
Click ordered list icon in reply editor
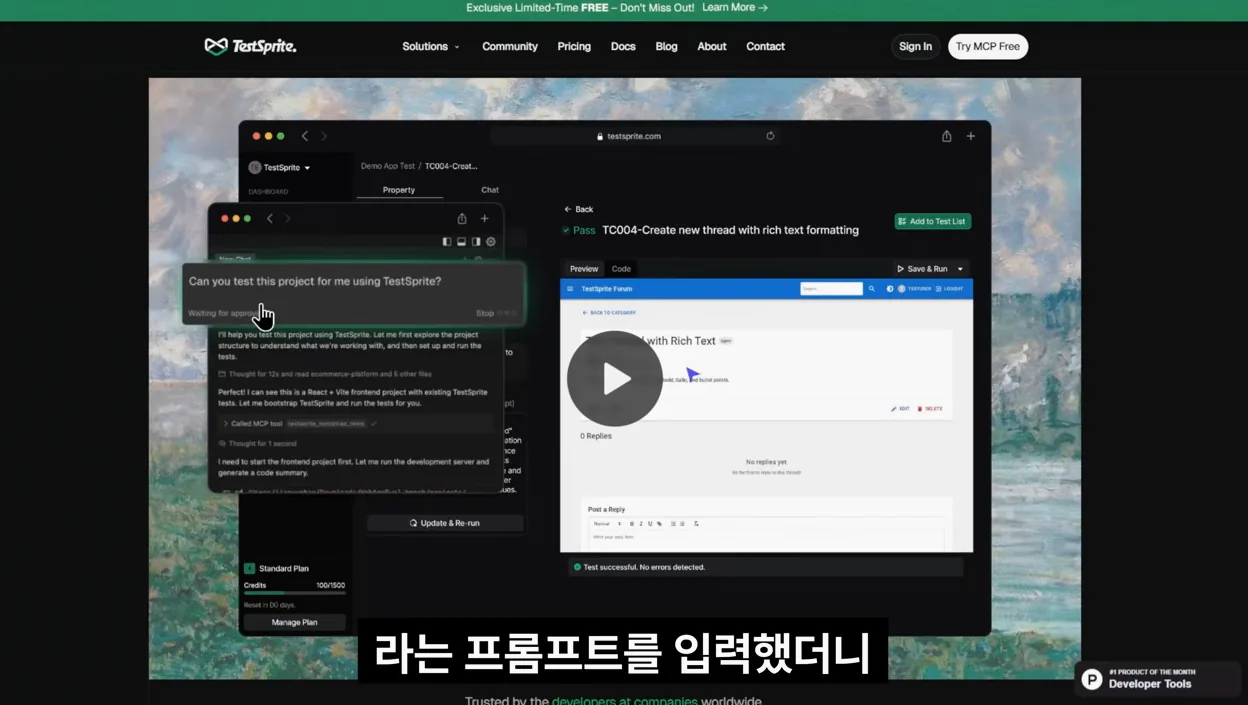(673, 524)
